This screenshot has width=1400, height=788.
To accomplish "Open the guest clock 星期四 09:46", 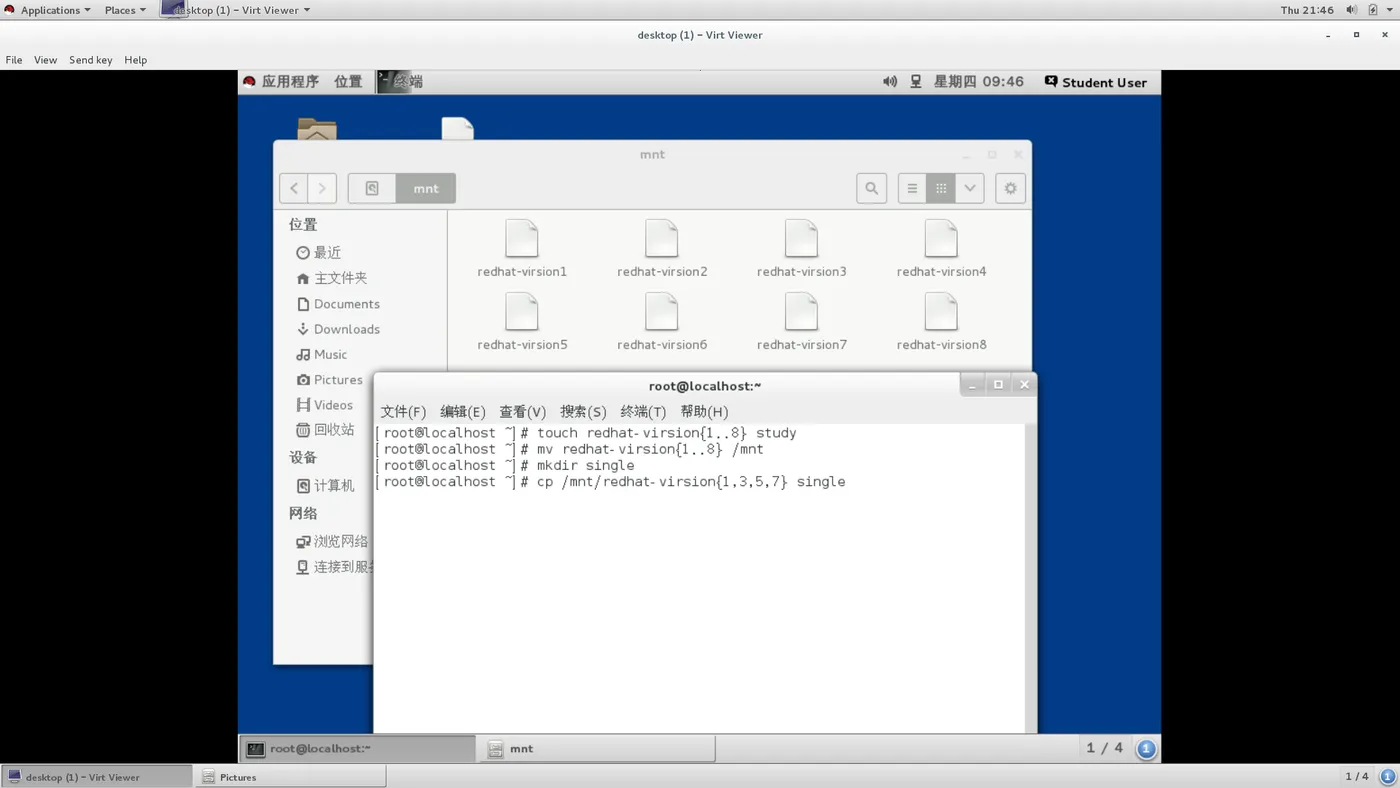I will (979, 82).
